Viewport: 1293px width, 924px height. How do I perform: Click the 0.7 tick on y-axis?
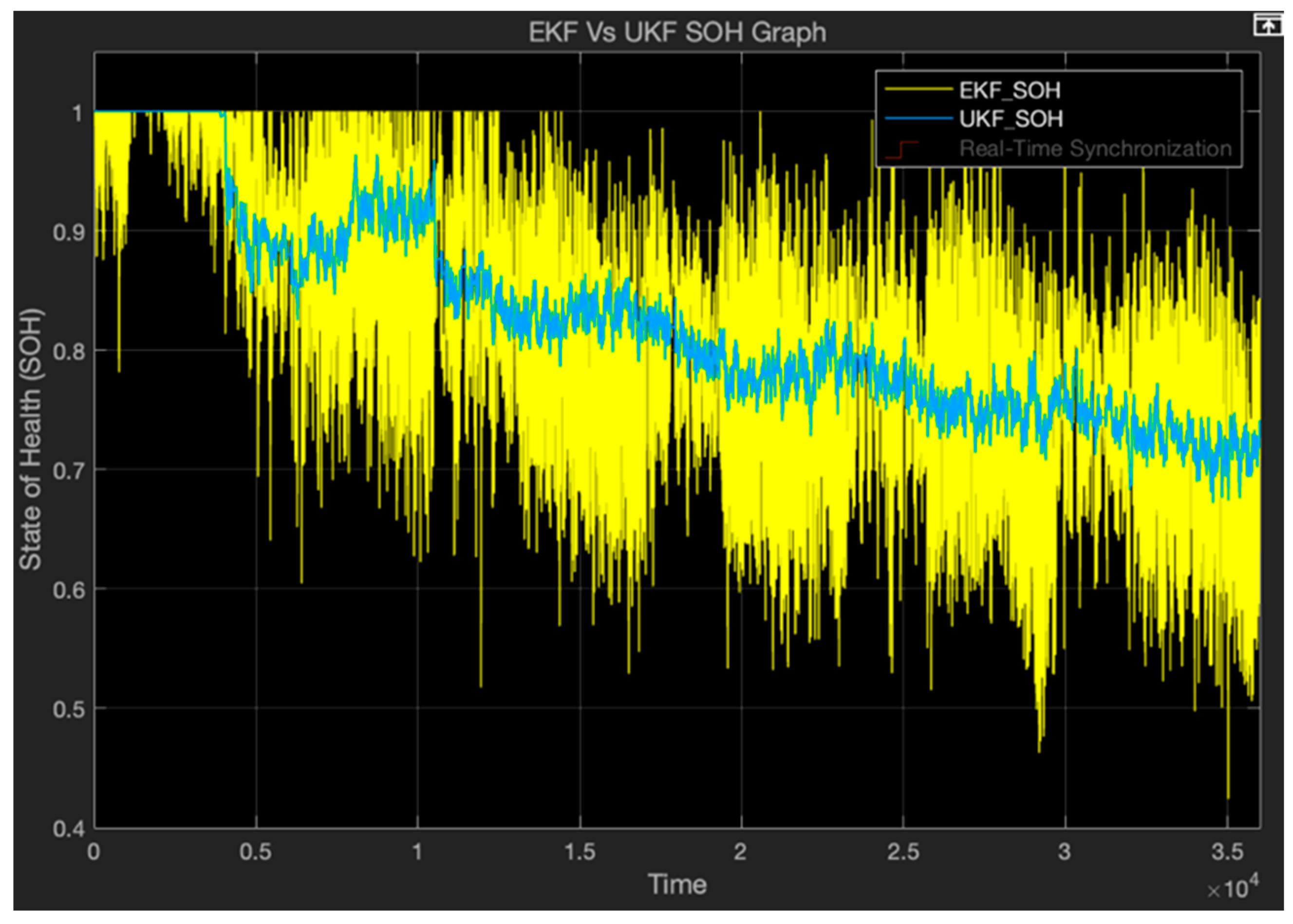click(x=69, y=471)
